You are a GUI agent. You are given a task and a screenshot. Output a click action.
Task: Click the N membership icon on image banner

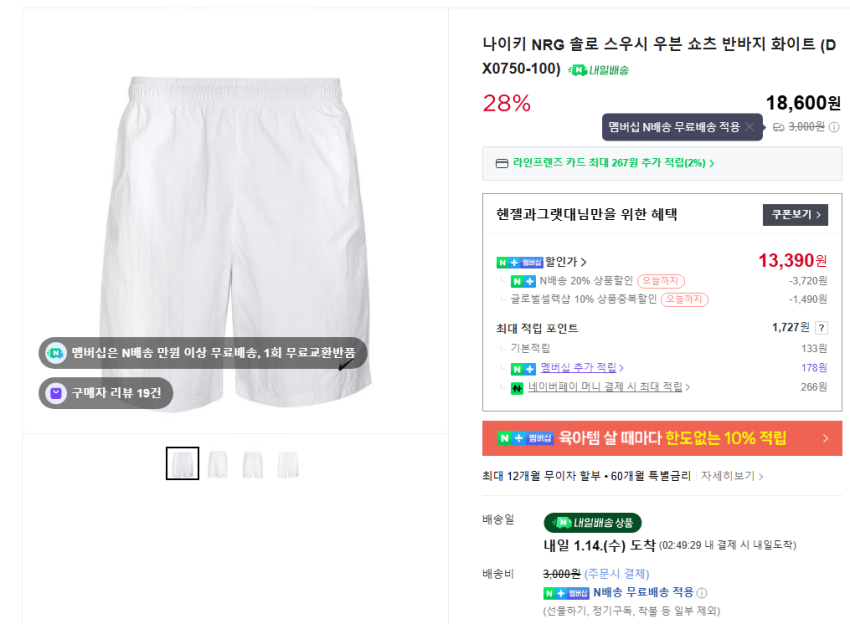[x=56, y=353]
